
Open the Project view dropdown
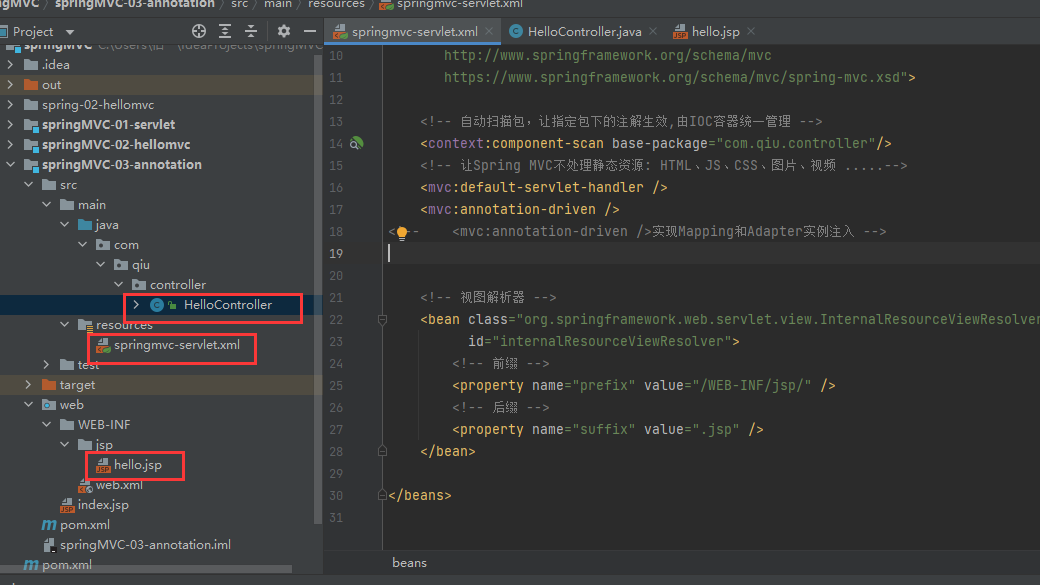coord(70,32)
